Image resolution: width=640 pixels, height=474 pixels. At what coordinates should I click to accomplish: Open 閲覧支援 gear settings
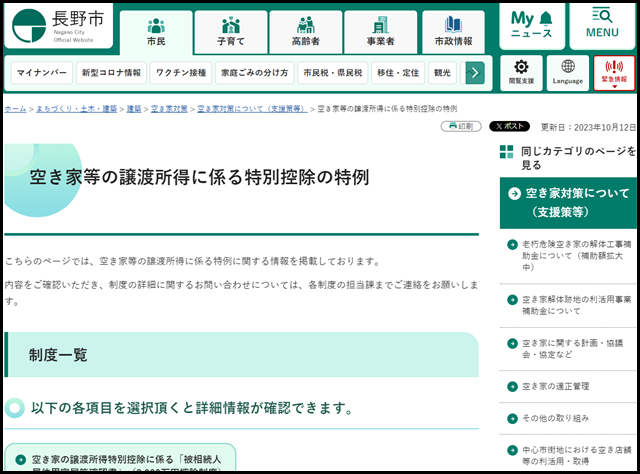(521, 73)
